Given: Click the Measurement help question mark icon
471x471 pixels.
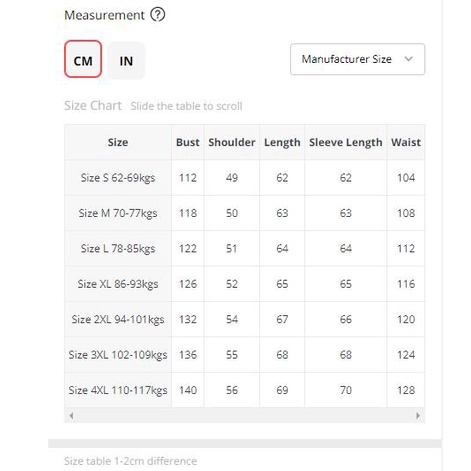Looking at the screenshot, I should [x=157, y=15].
